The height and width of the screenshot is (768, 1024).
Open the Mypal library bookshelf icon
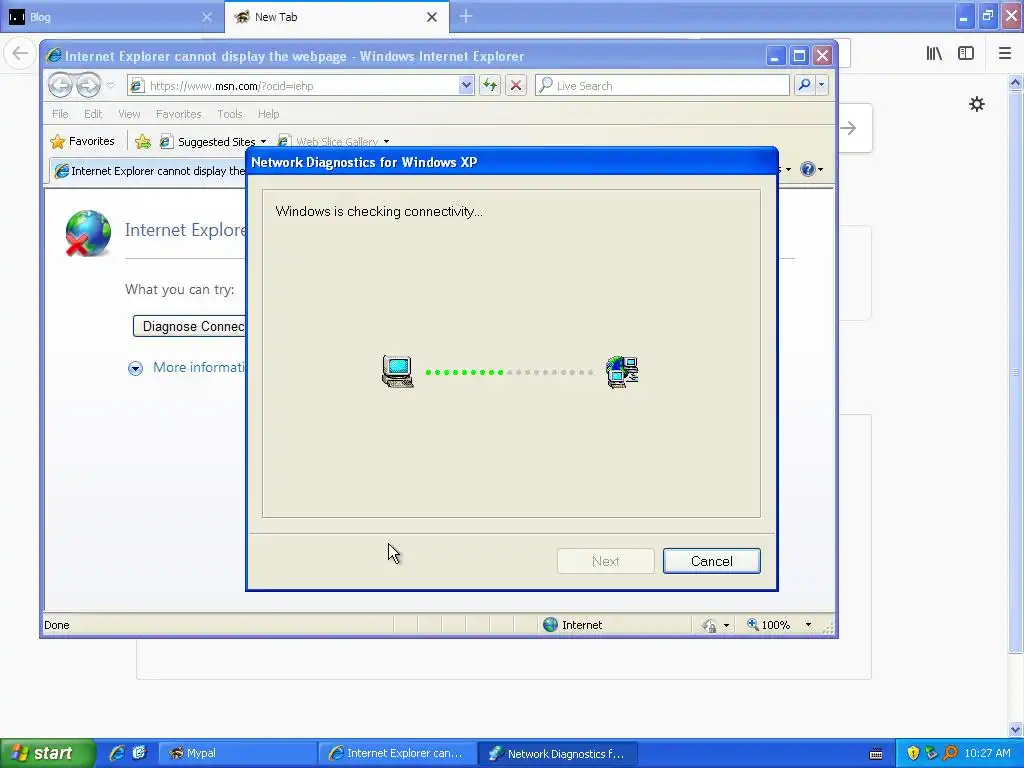[934, 54]
